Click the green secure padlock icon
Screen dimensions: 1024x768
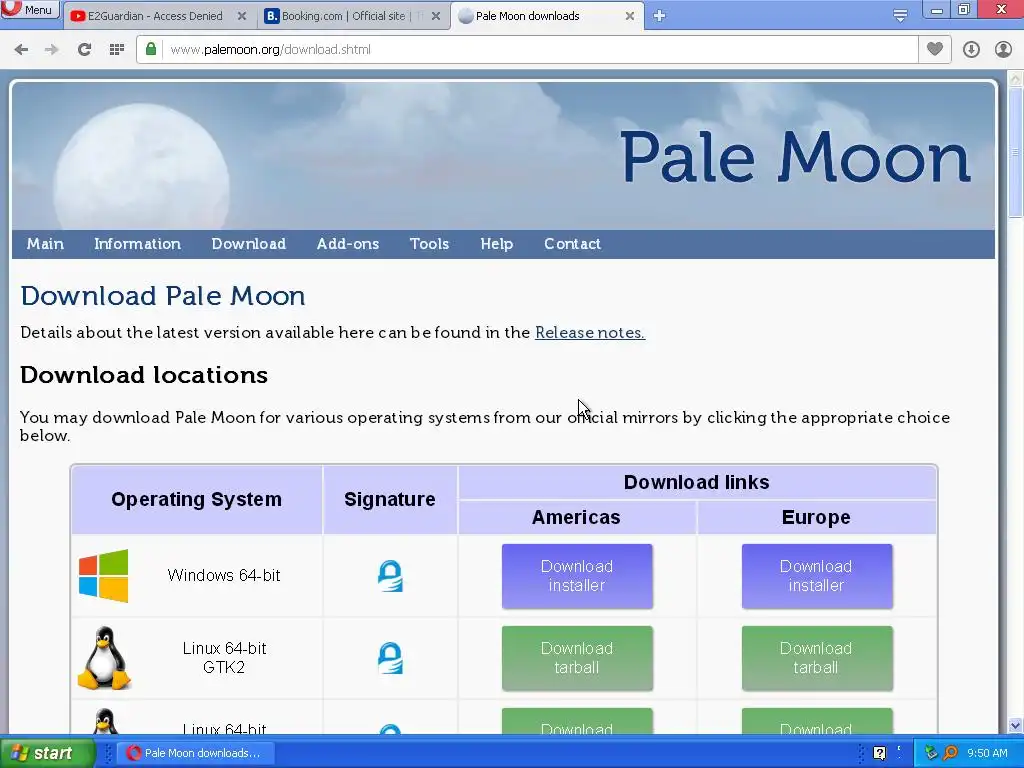(151, 49)
